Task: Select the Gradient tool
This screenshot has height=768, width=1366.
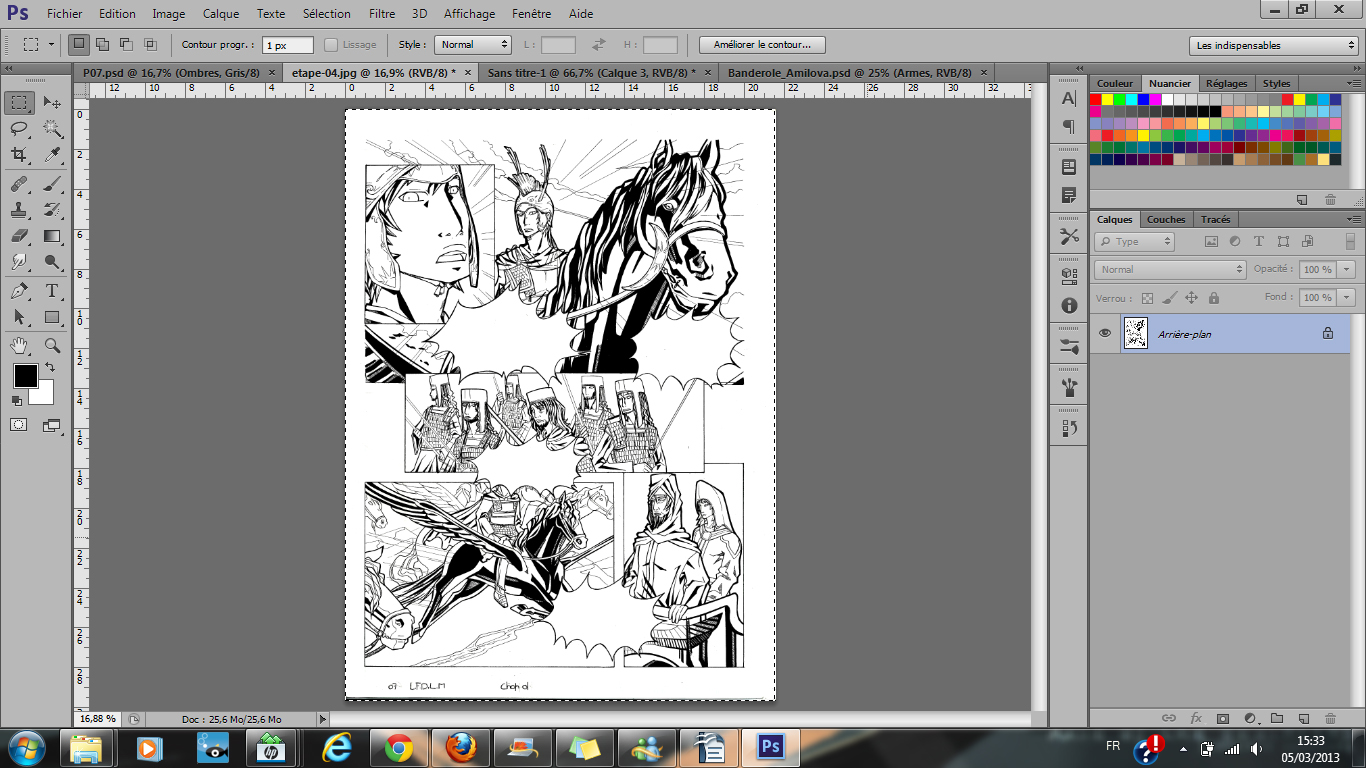Action: click(x=52, y=236)
